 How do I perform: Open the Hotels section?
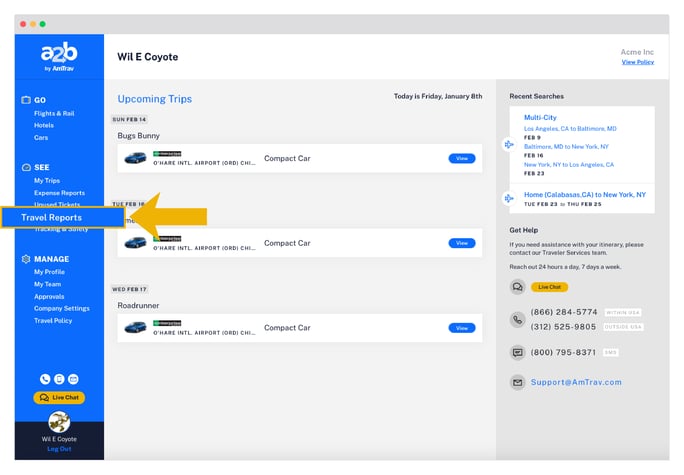(44, 126)
